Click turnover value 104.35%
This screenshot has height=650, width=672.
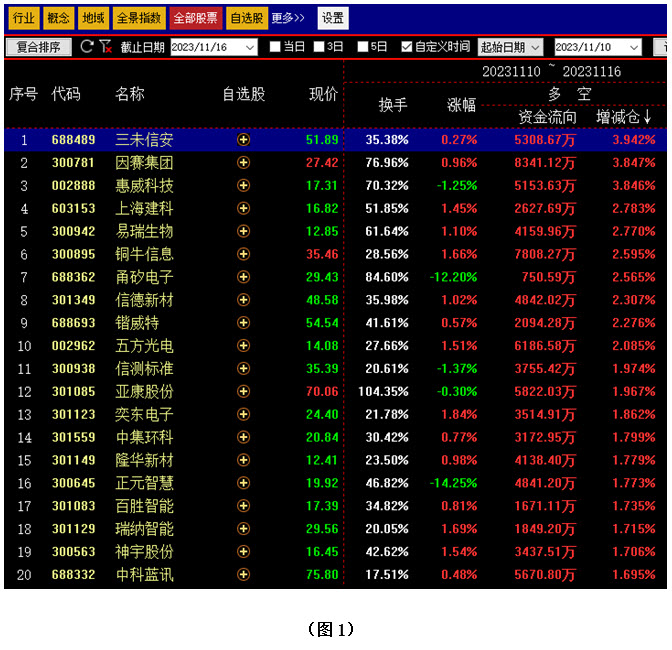pos(384,392)
